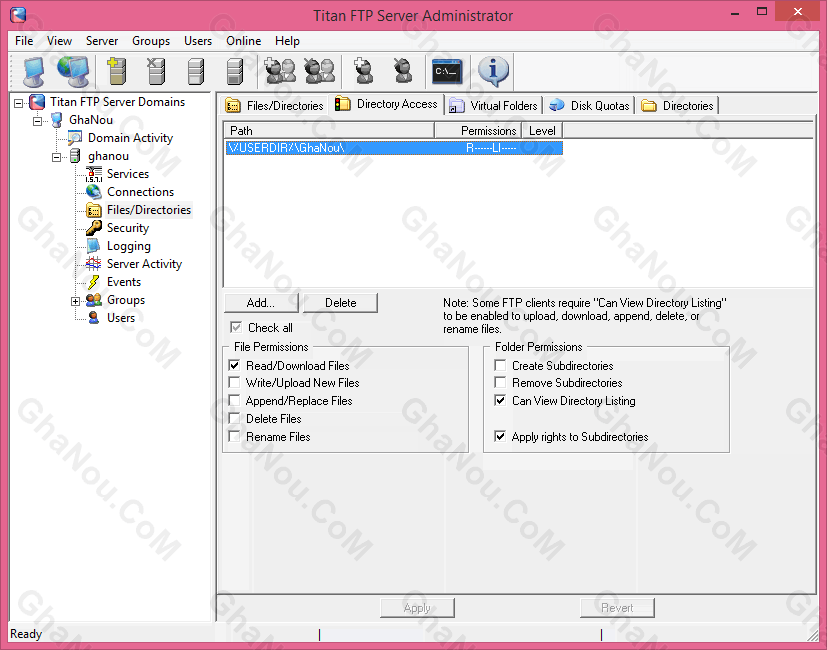Screen dimensions: 827x650
Task: Click the Level column header
Action: pyautogui.click(x=542, y=130)
